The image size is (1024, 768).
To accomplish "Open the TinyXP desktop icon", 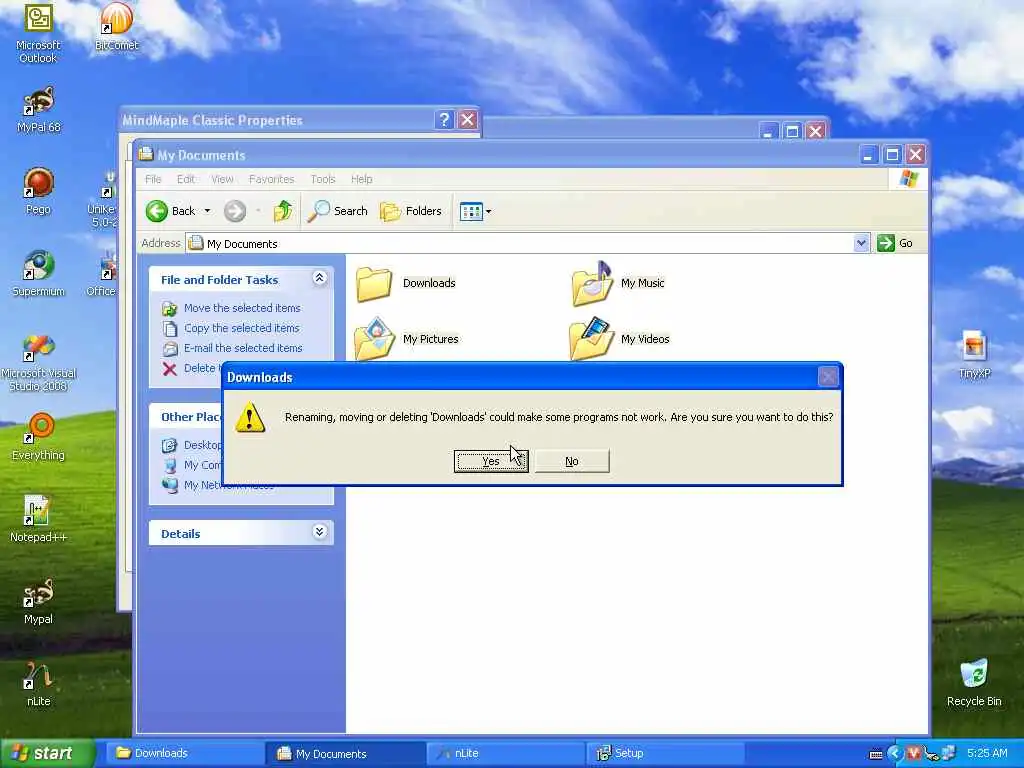I will [974, 355].
